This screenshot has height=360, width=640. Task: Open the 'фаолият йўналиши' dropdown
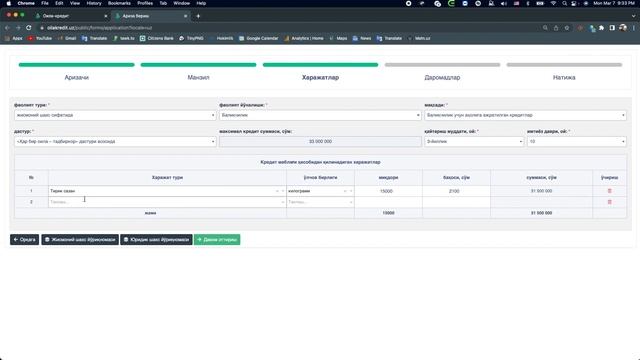(320, 115)
